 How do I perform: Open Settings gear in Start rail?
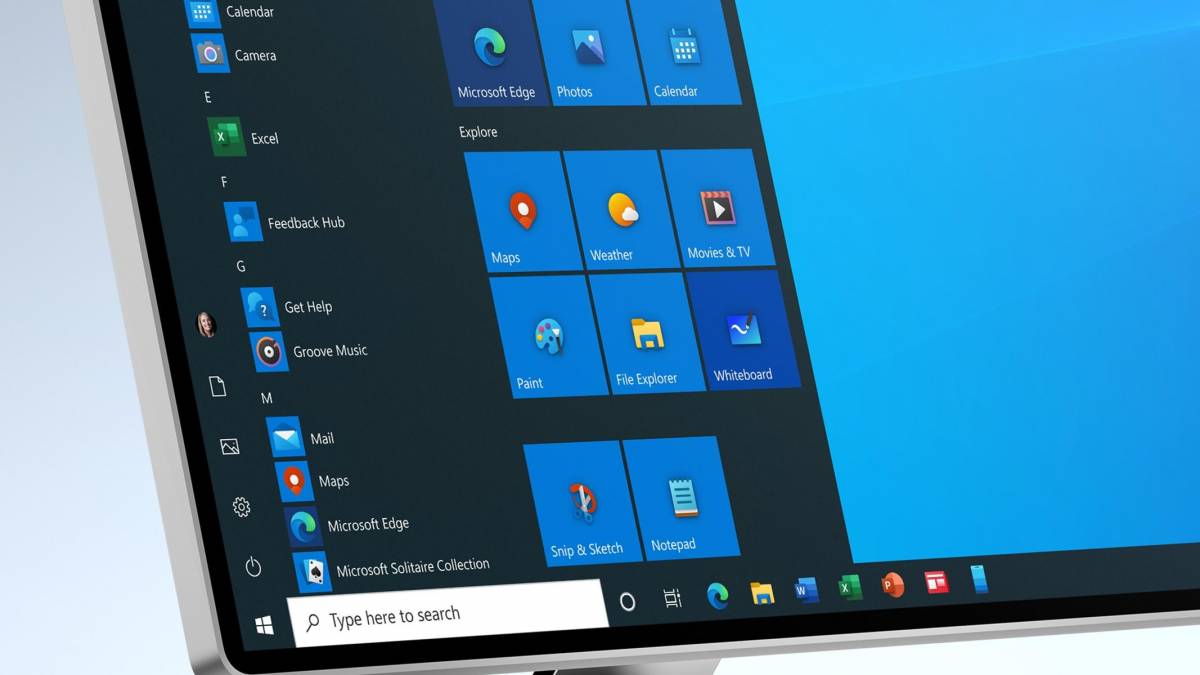coord(241,507)
